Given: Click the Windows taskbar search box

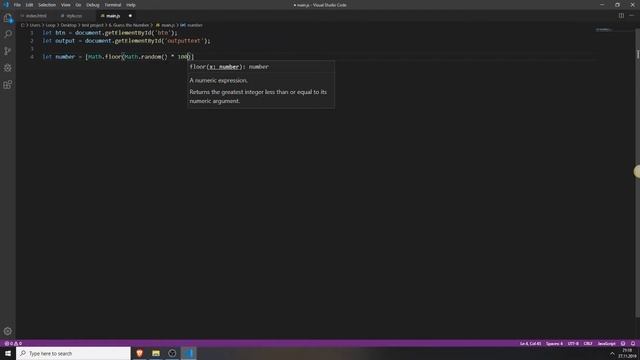Looking at the screenshot, I should pos(73,353).
